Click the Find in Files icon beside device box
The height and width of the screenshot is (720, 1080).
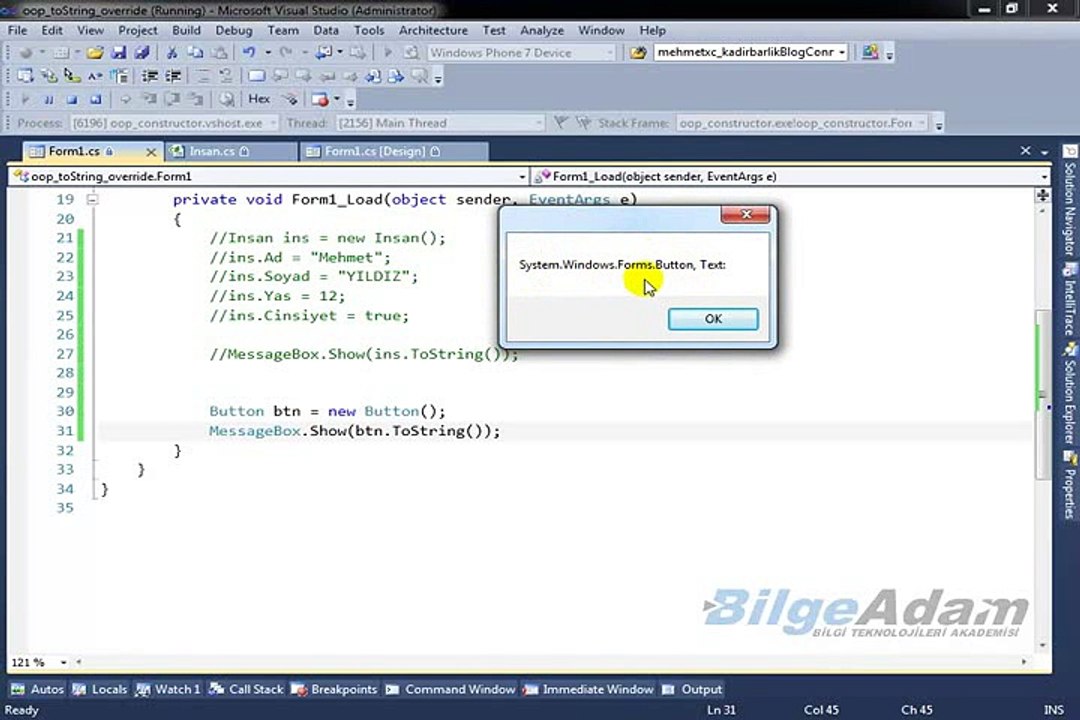coord(411,52)
